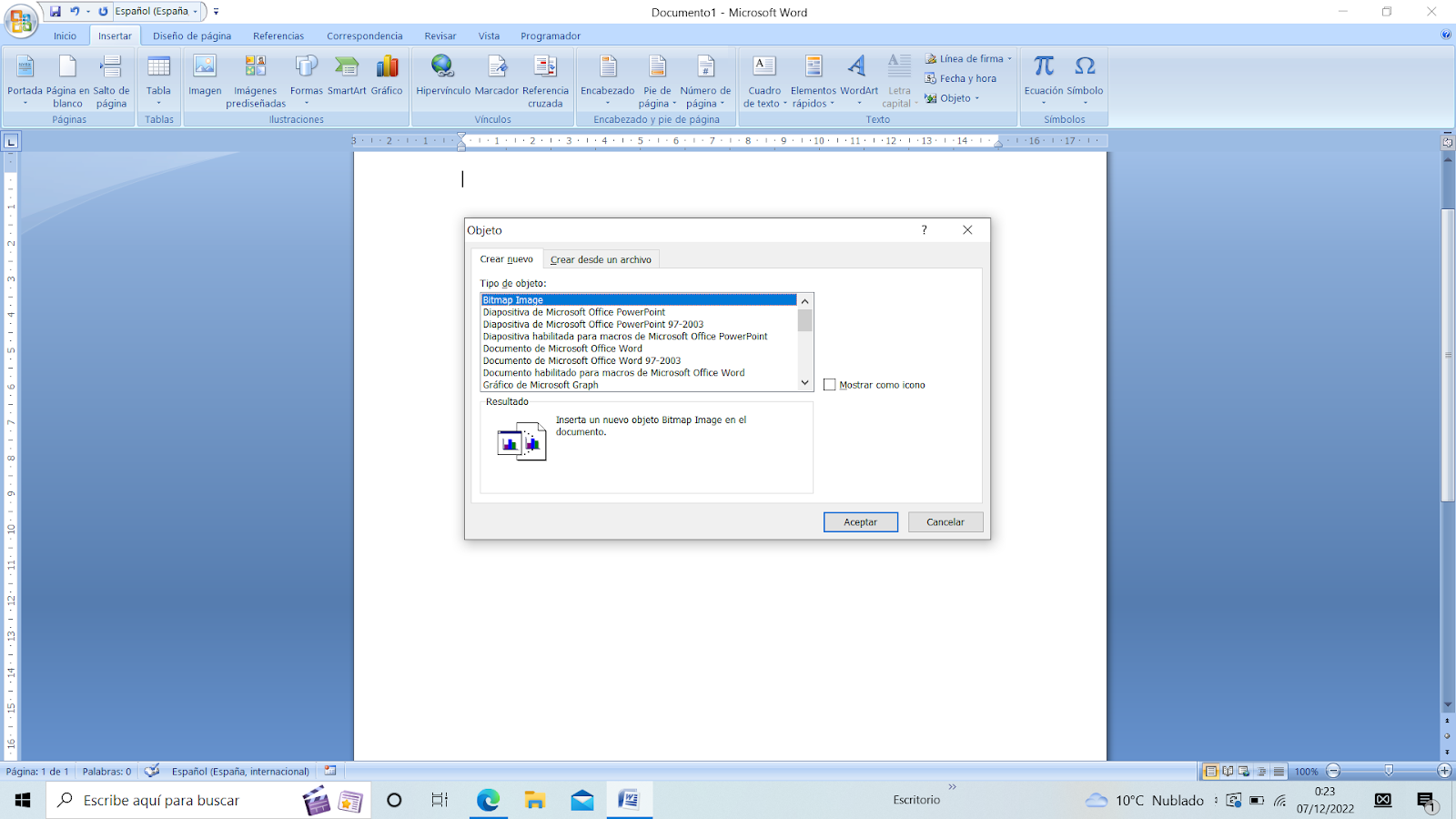Switch to the Revisar tab
The width and height of the screenshot is (1456, 819).
tap(440, 36)
